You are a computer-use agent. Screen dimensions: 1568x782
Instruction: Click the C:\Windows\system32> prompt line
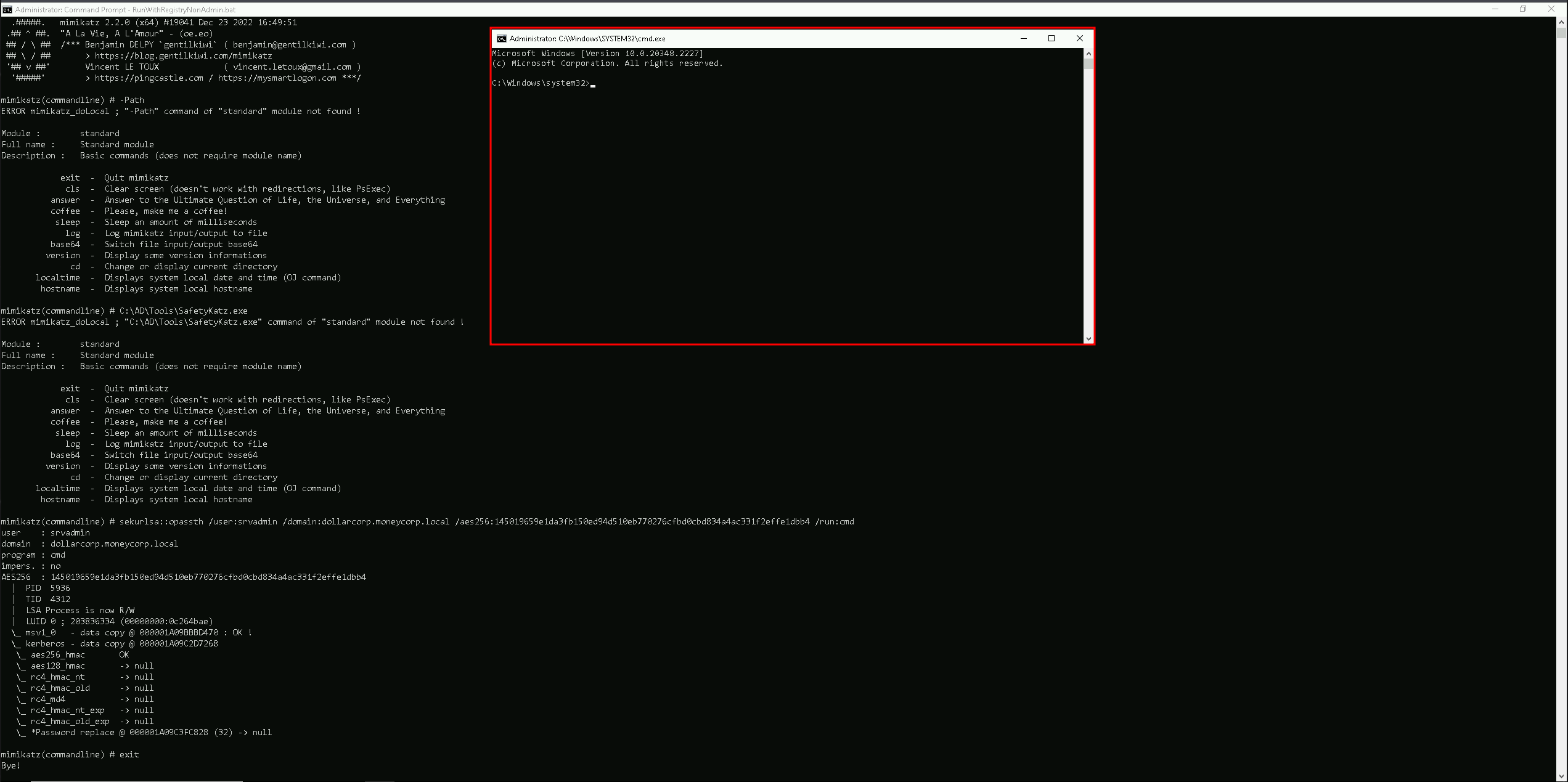point(541,83)
